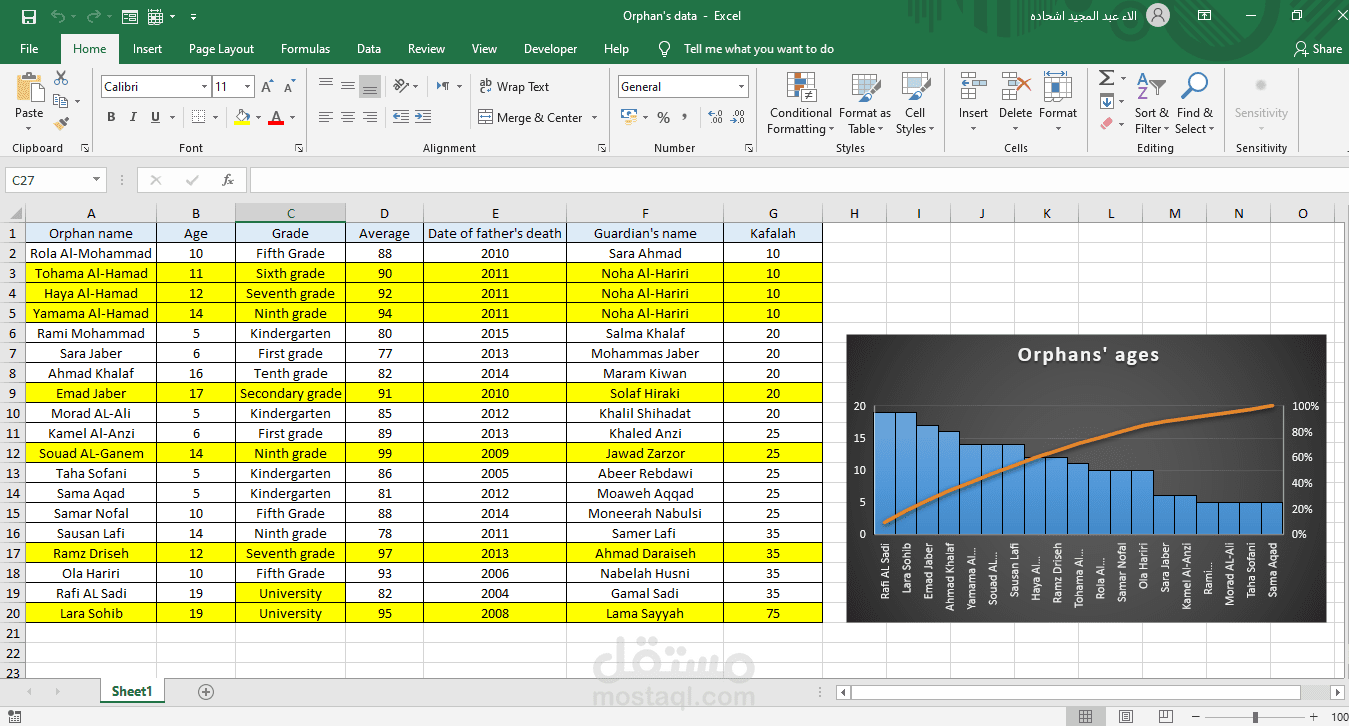1349x726 pixels.
Task: Toggle Underline formatting
Action: coord(157,117)
